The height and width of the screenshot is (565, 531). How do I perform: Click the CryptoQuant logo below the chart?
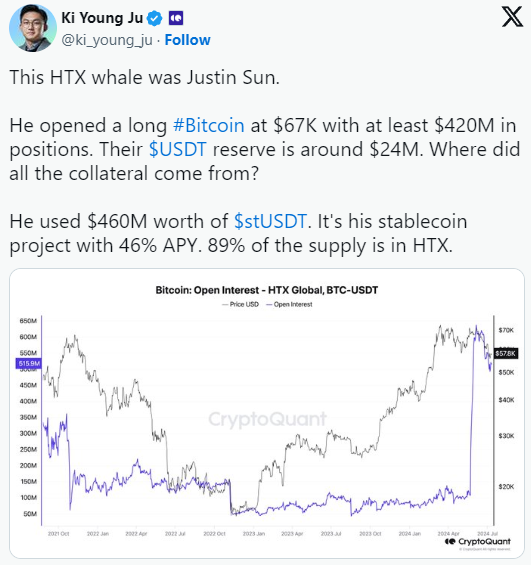click(x=478, y=541)
